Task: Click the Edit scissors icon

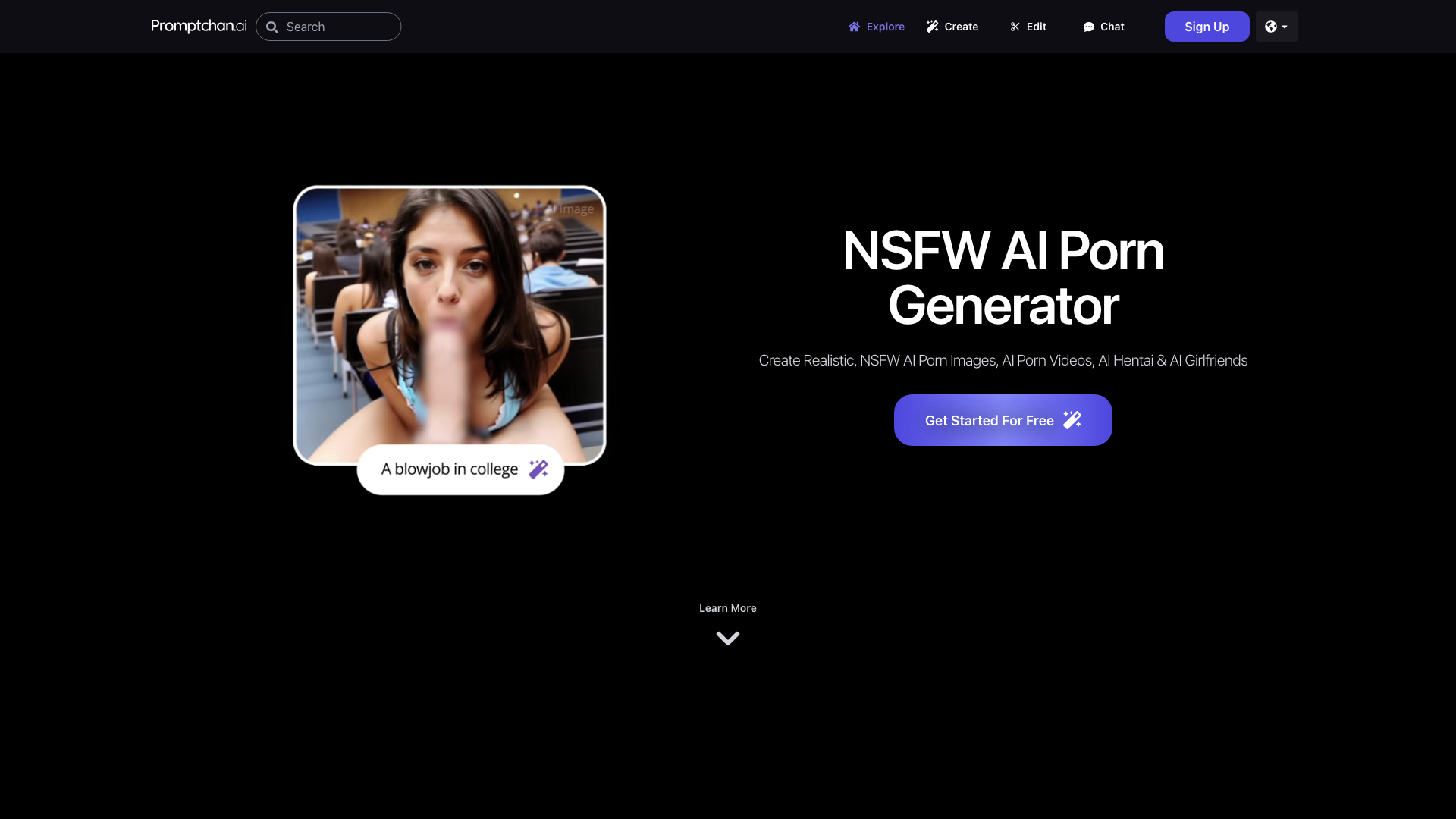Action: pyautogui.click(x=1015, y=26)
